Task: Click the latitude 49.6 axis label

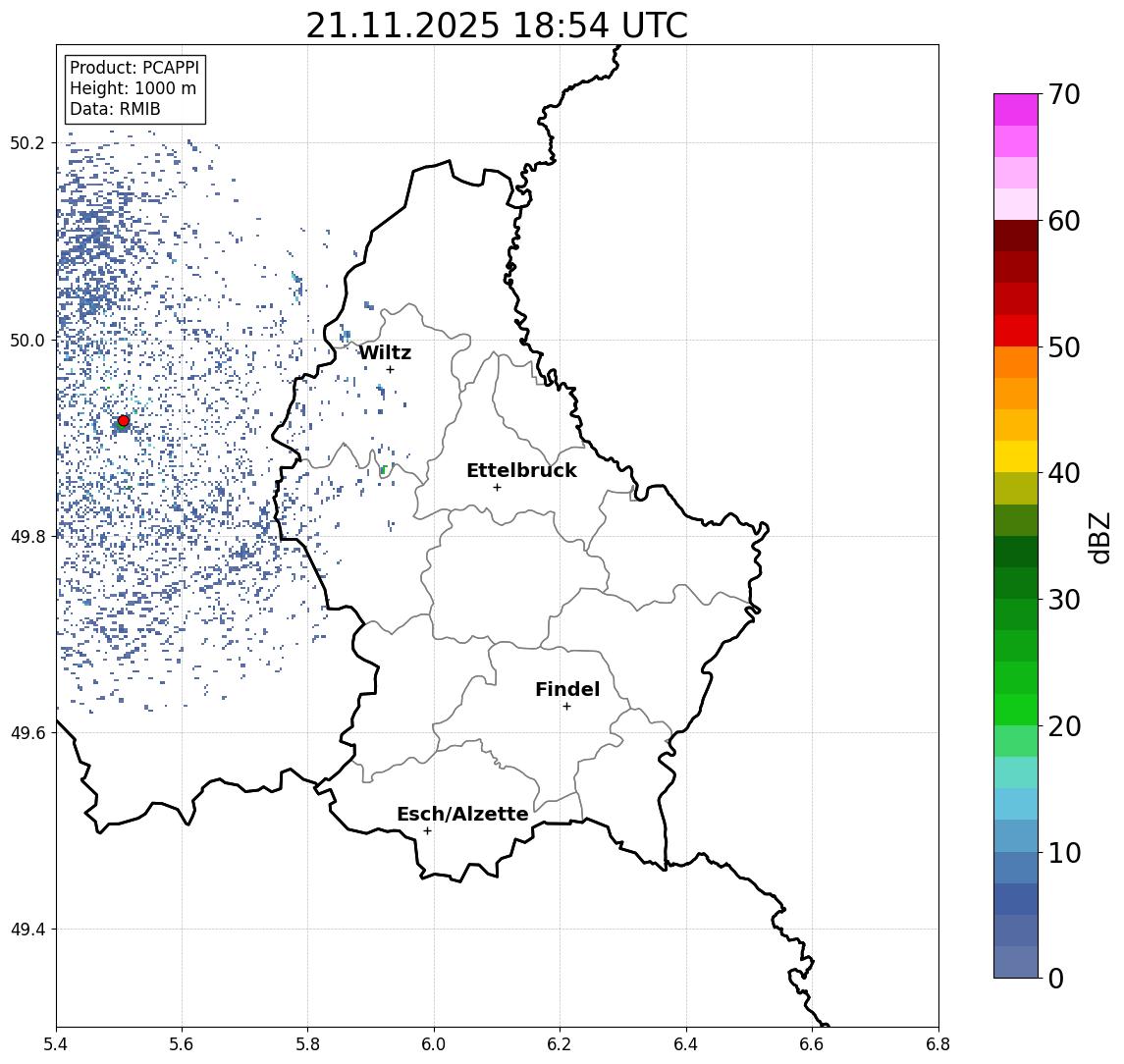Action: coord(27,733)
